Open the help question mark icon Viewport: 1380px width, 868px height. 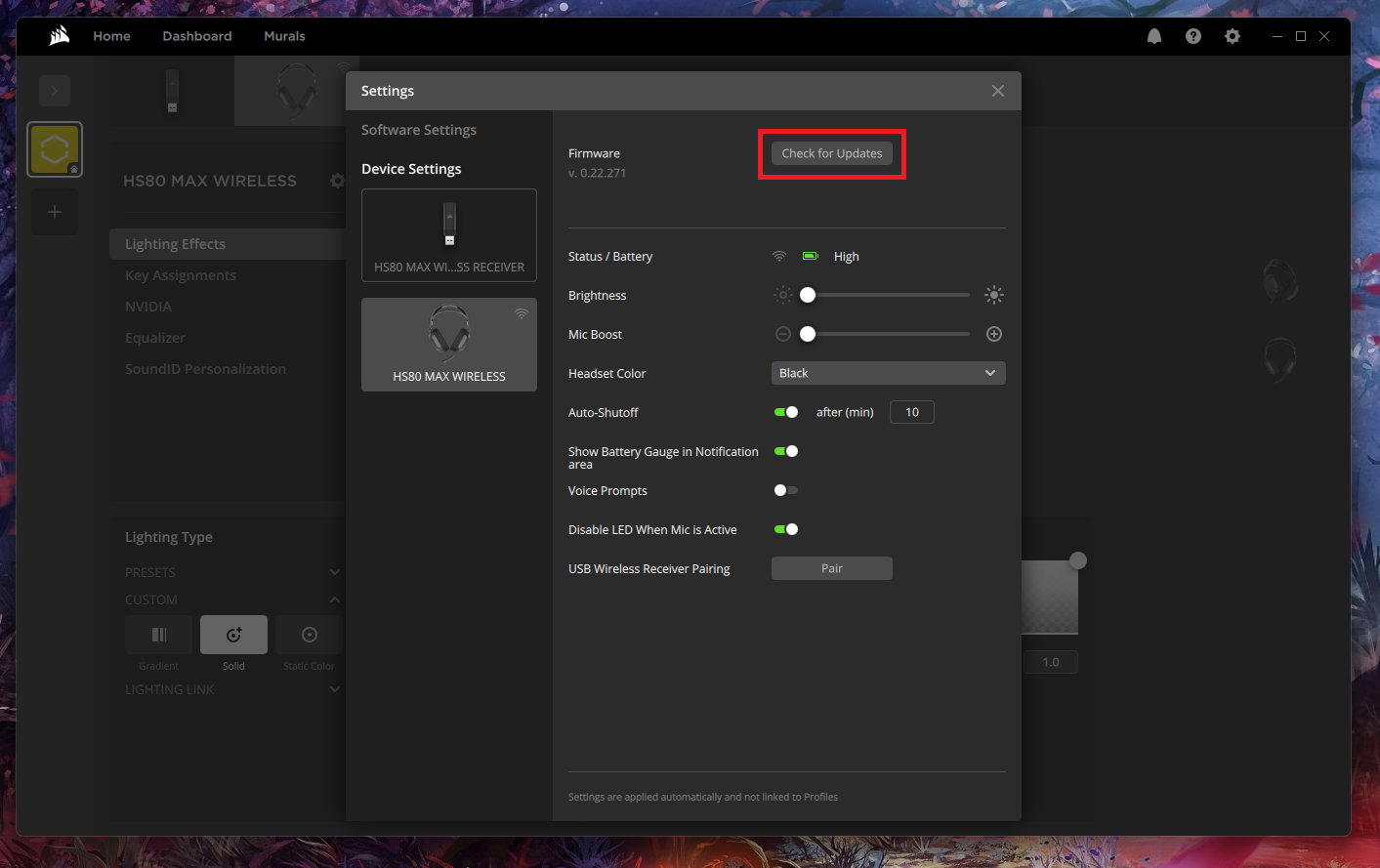pos(1193,36)
